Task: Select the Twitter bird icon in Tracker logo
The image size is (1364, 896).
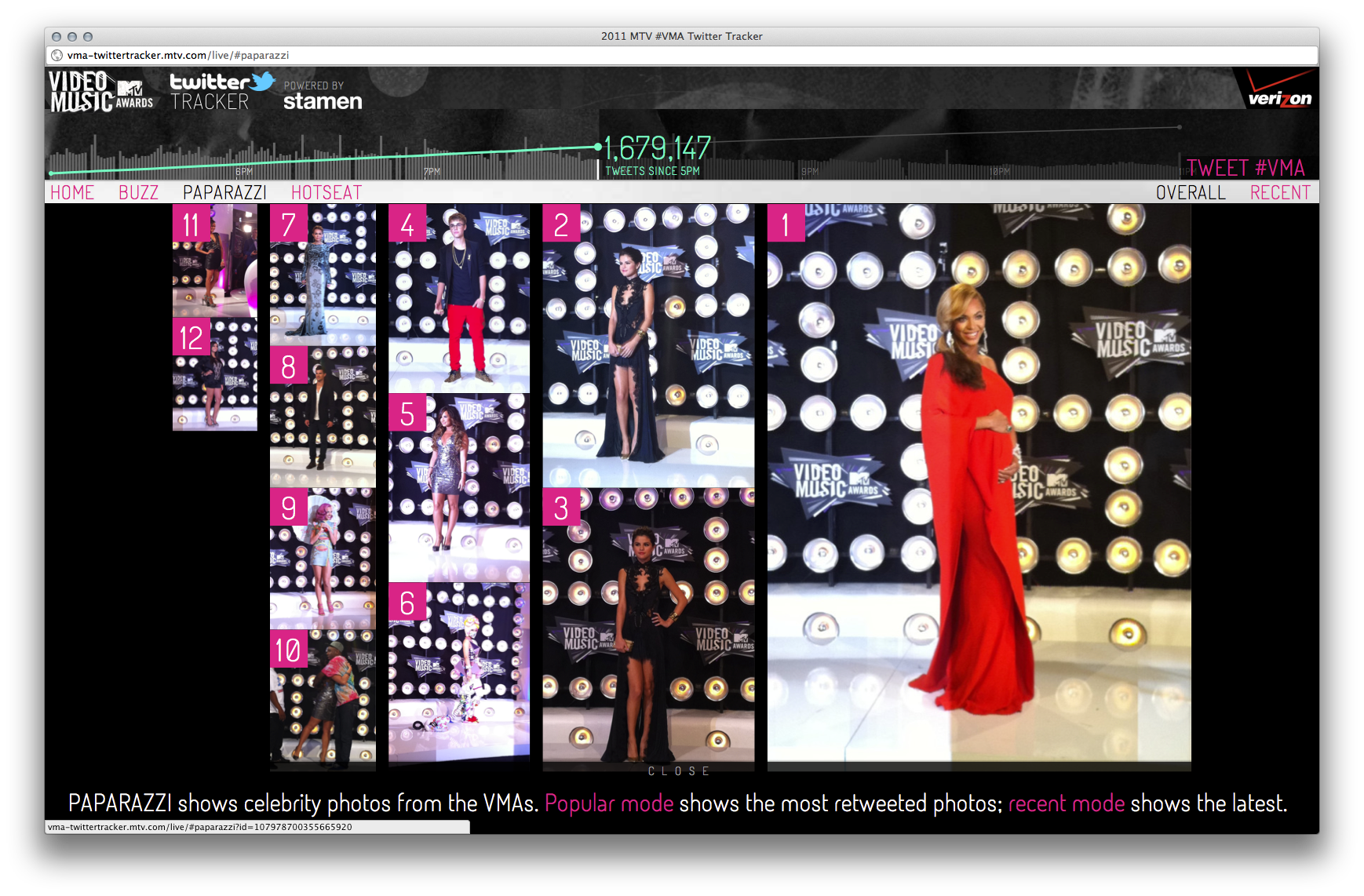Action: pos(261,82)
